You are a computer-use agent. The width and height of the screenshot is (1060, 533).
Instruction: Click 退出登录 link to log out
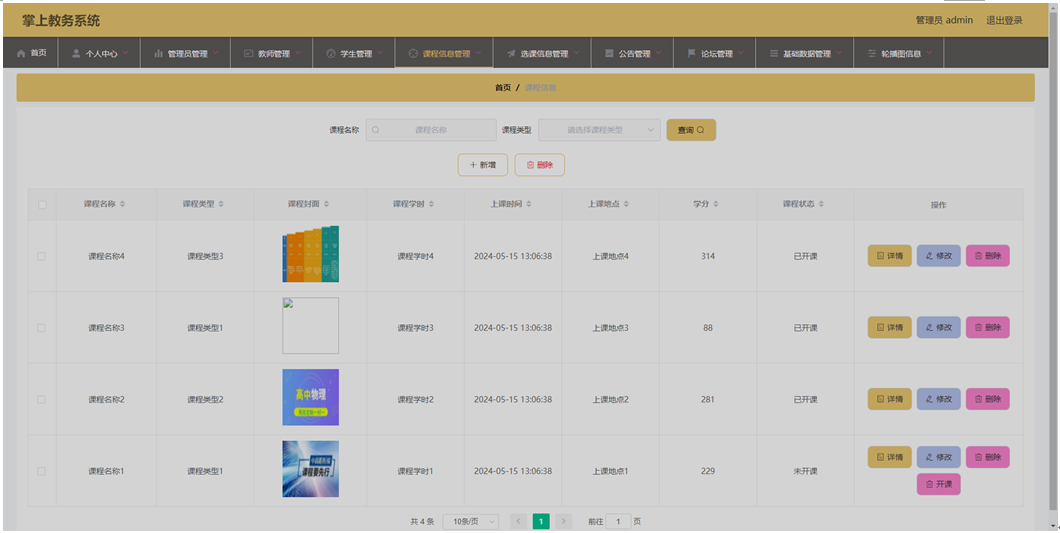tap(1004, 20)
